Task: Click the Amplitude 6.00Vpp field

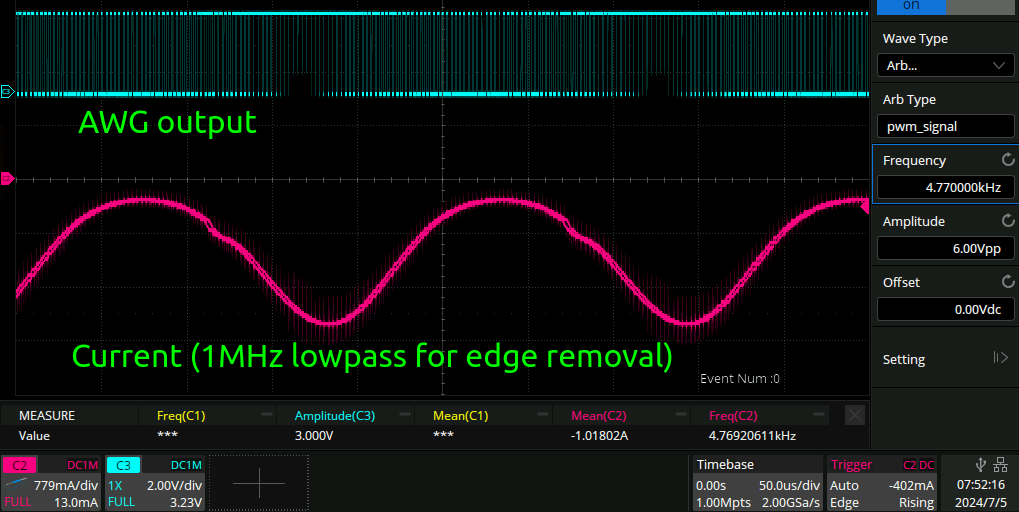Action: (945, 248)
